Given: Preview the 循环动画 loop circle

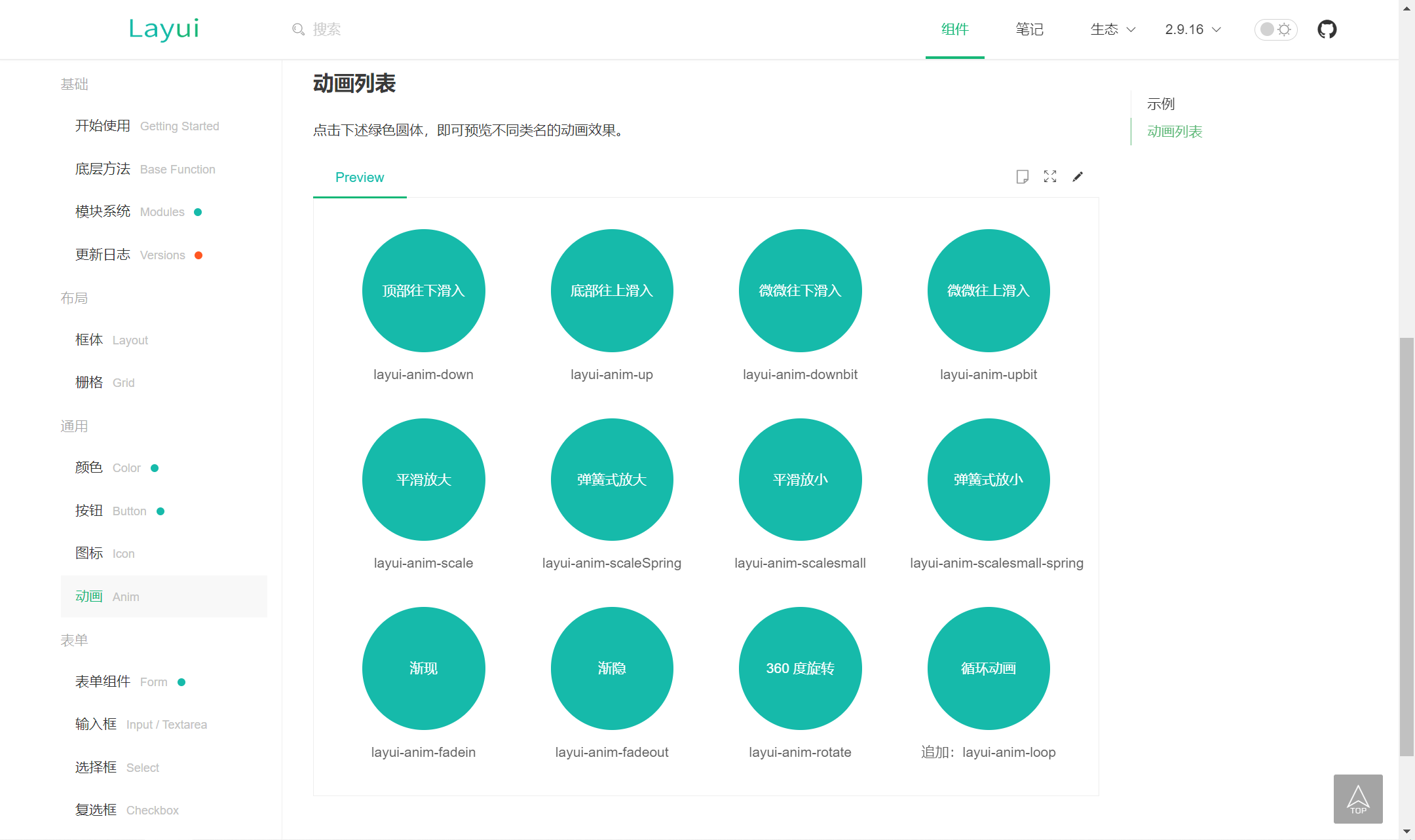Looking at the screenshot, I should coord(989,668).
